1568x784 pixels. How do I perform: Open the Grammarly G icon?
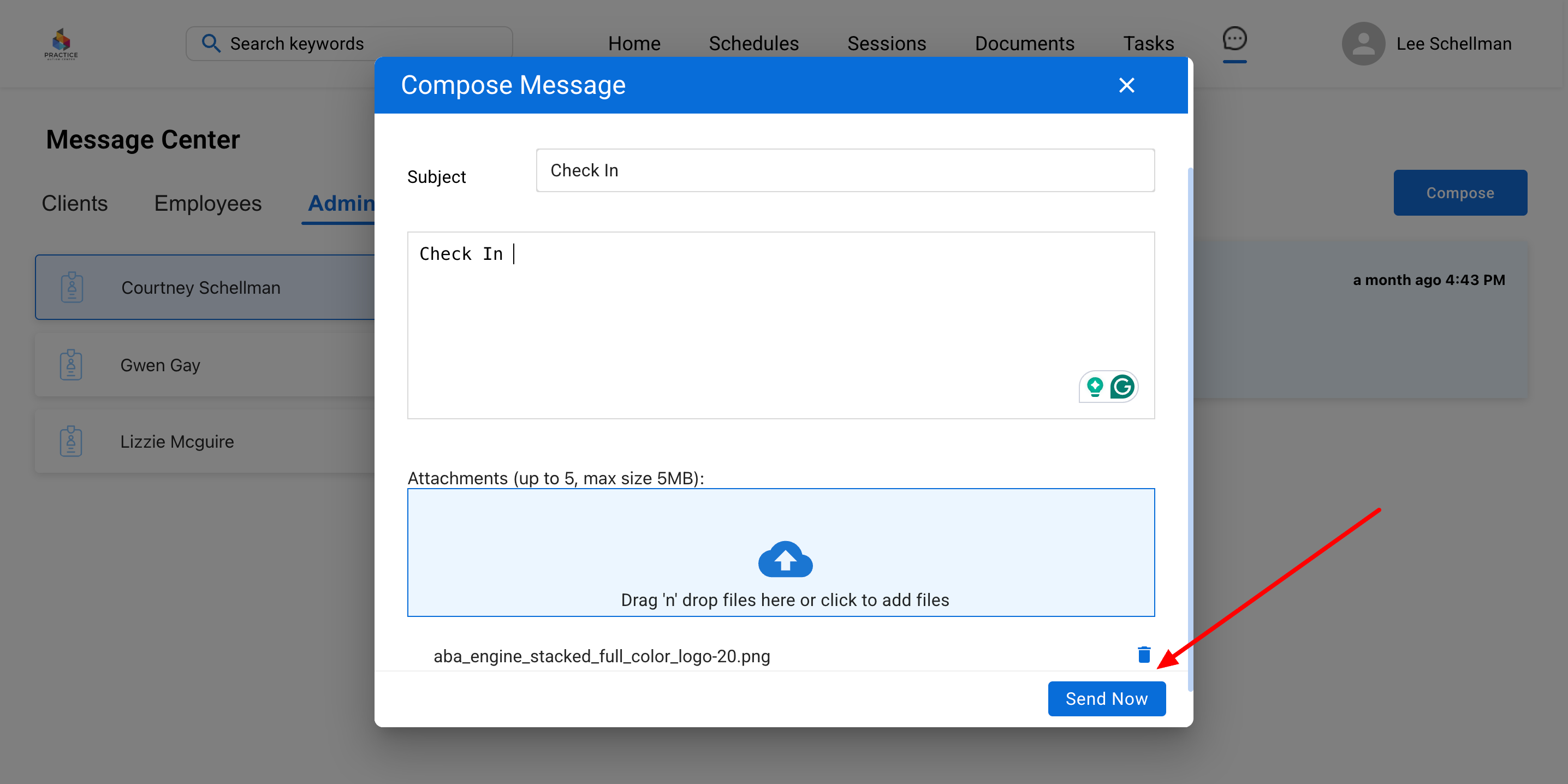(x=1122, y=387)
